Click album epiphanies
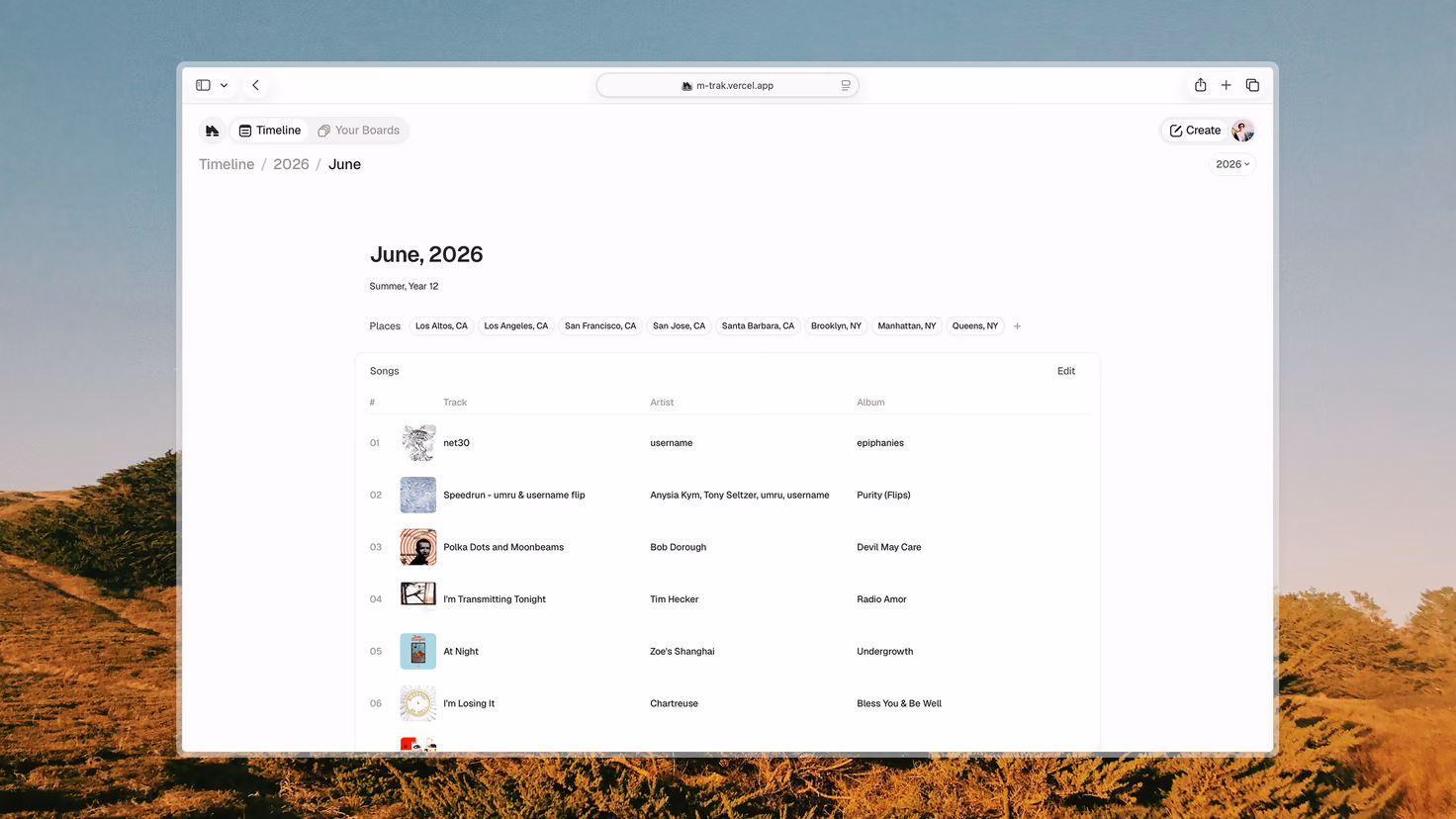Viewport: 1456px width, 819px height. [880, 443]
